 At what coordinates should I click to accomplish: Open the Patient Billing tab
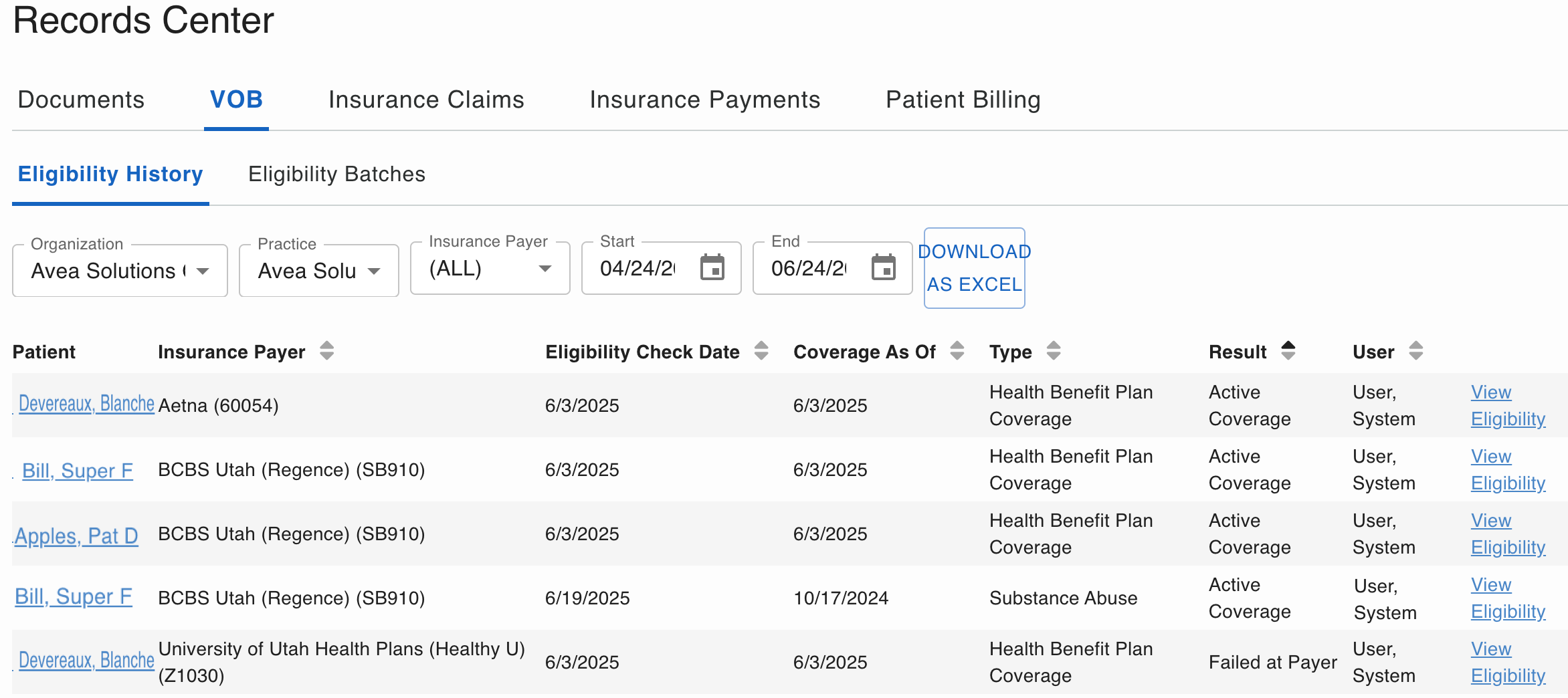[963, 100]
